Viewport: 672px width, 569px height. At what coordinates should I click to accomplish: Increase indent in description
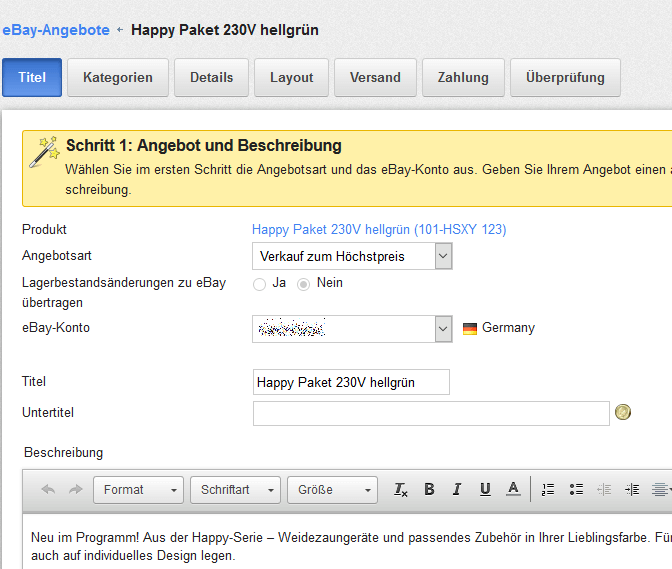632,489
